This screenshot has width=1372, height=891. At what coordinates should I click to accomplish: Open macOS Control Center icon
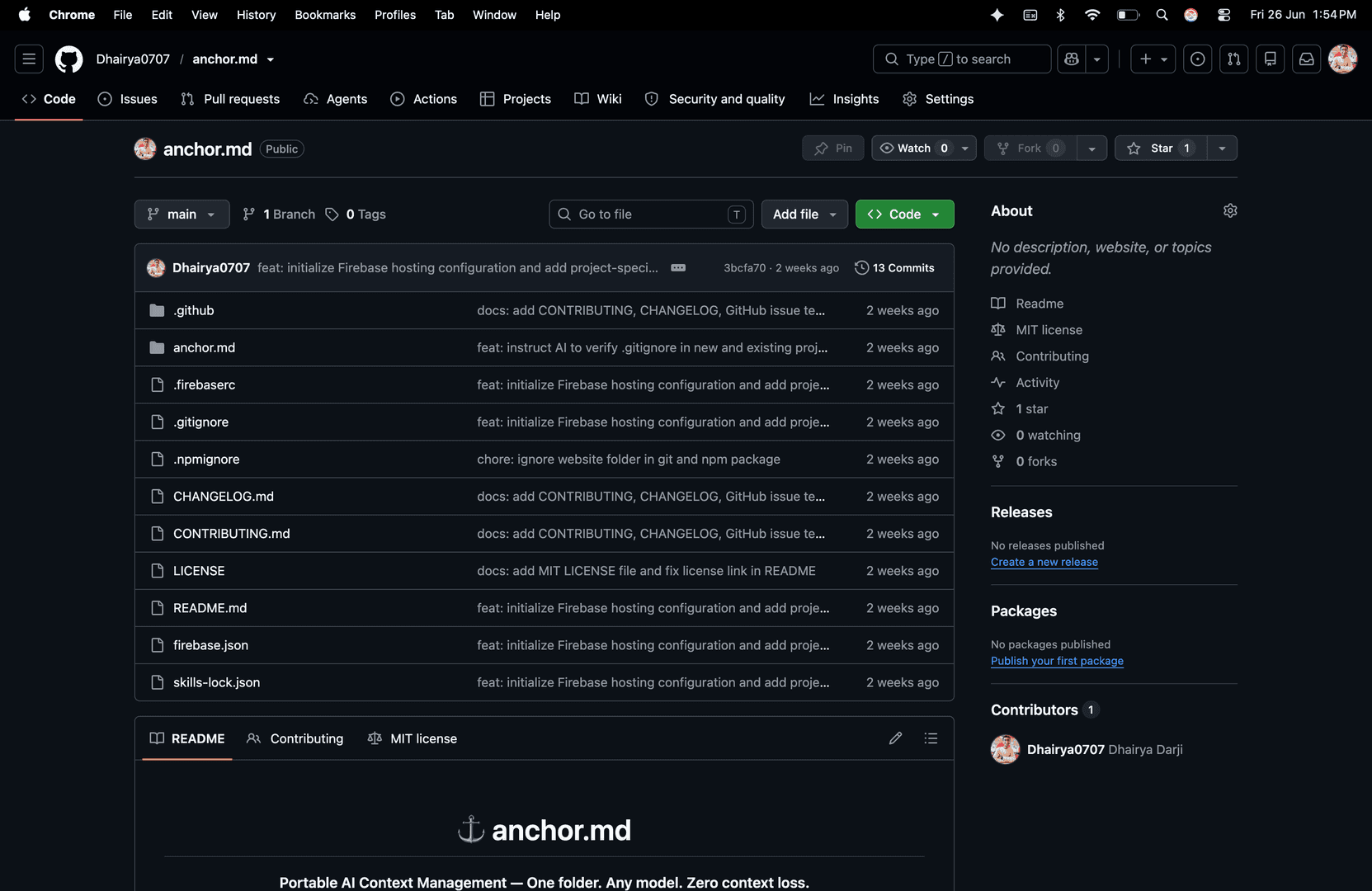(x=1224, y=15)
